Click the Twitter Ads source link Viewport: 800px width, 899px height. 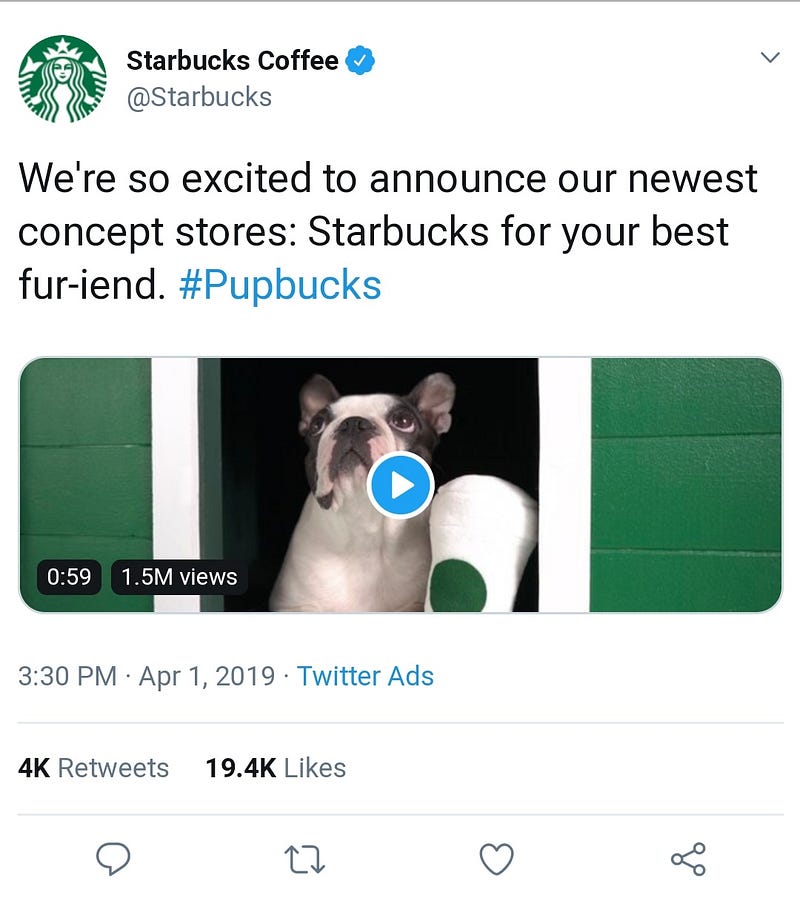365,676
